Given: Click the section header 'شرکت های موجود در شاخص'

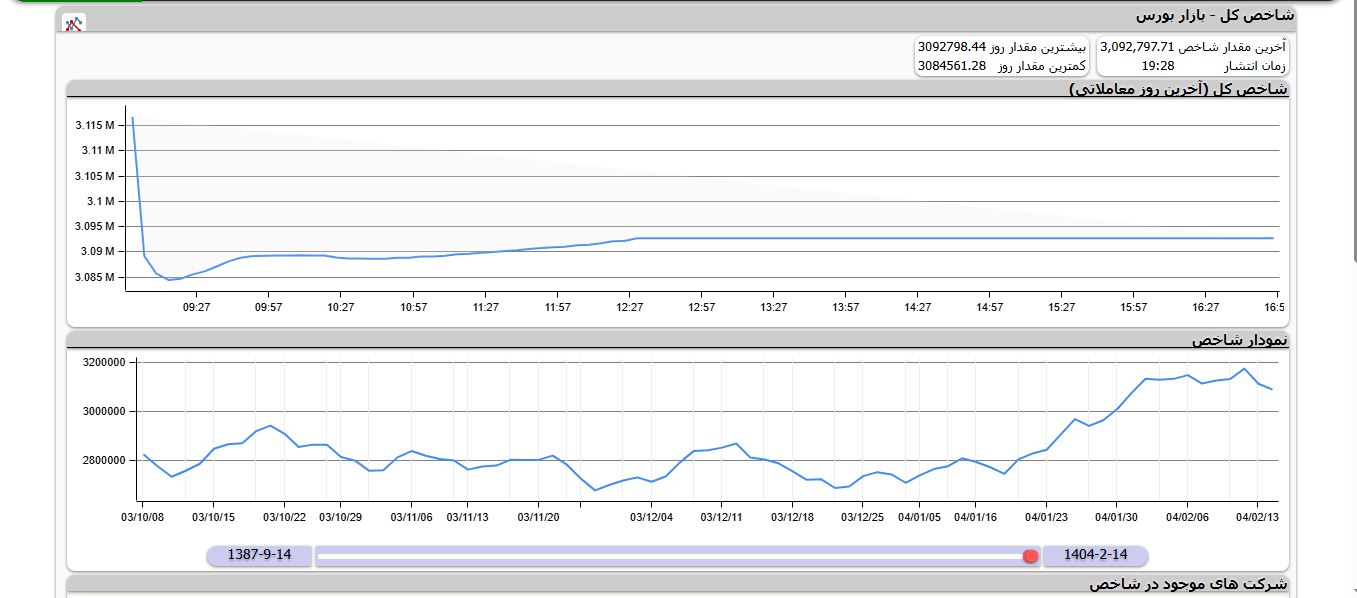Looking at the screenshot, I should click(x=1189, y=584).
